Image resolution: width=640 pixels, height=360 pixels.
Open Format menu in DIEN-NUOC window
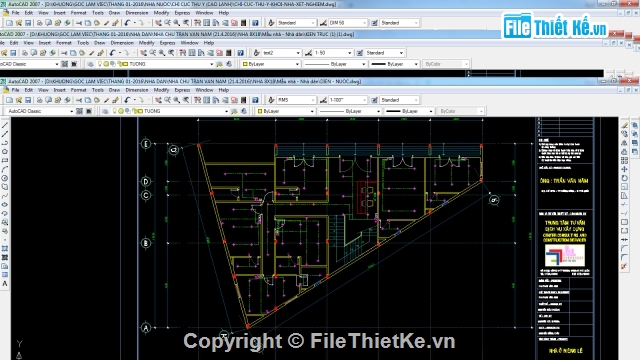pos(78,90)
